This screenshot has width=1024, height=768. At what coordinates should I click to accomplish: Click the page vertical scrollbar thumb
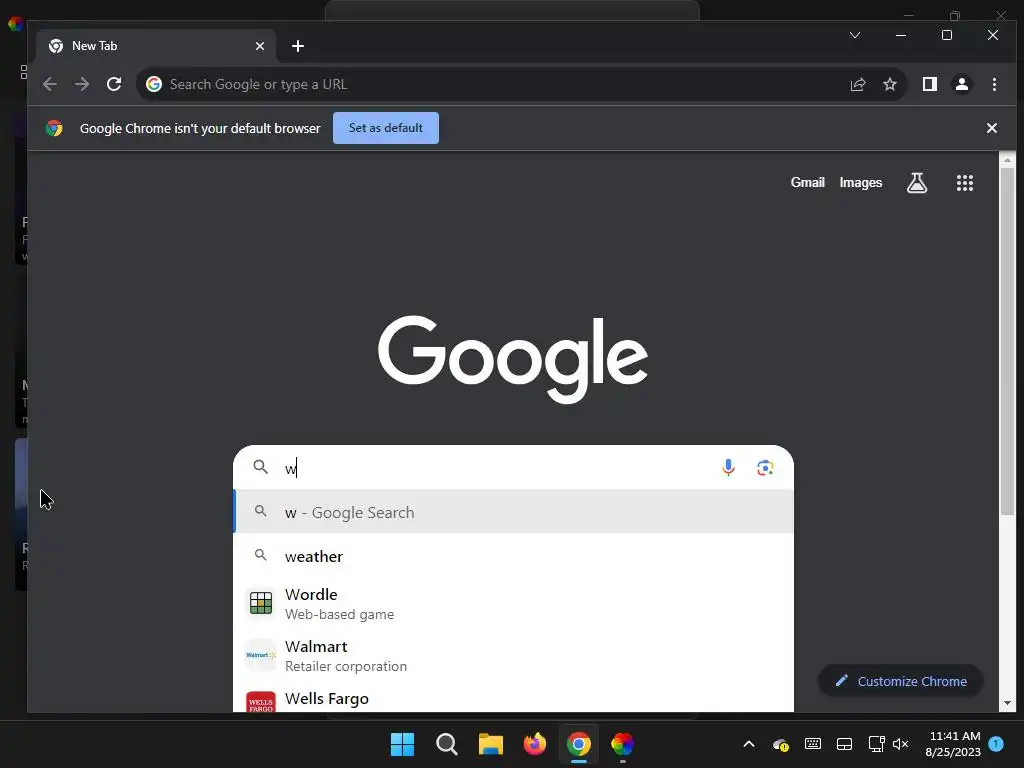(x=1007, y=342)
